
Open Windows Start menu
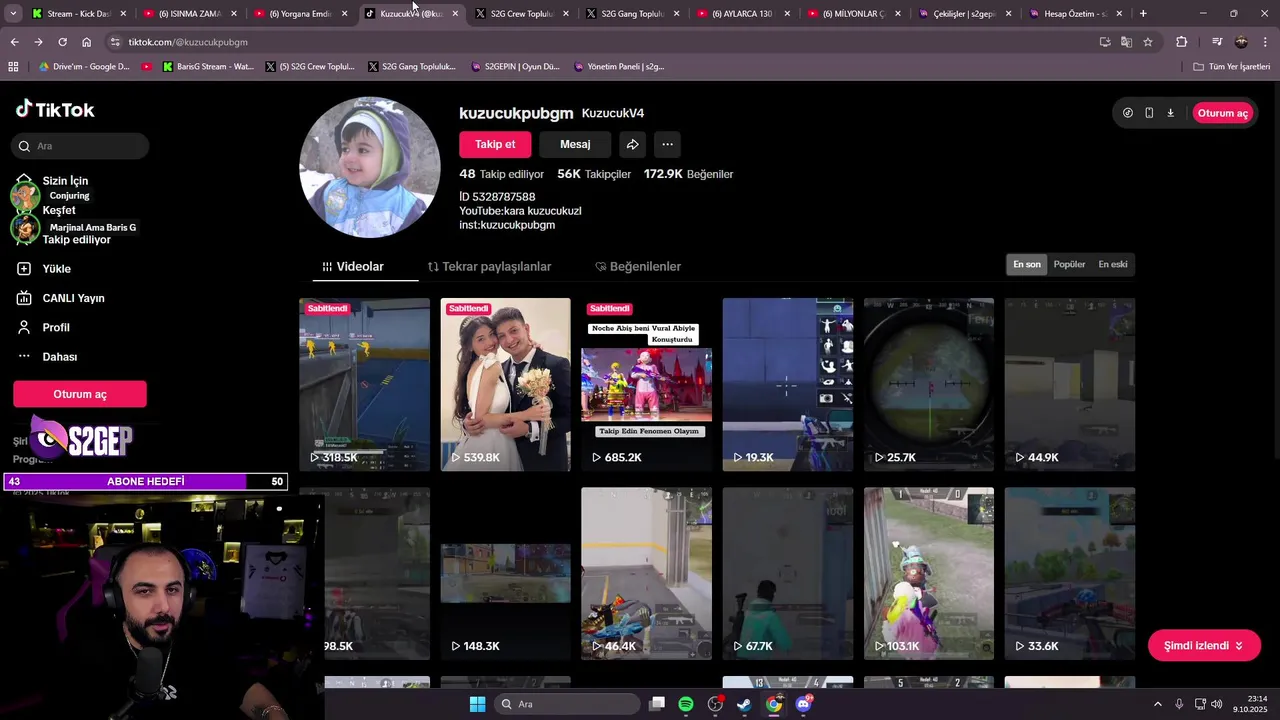[x=477, y=704]
